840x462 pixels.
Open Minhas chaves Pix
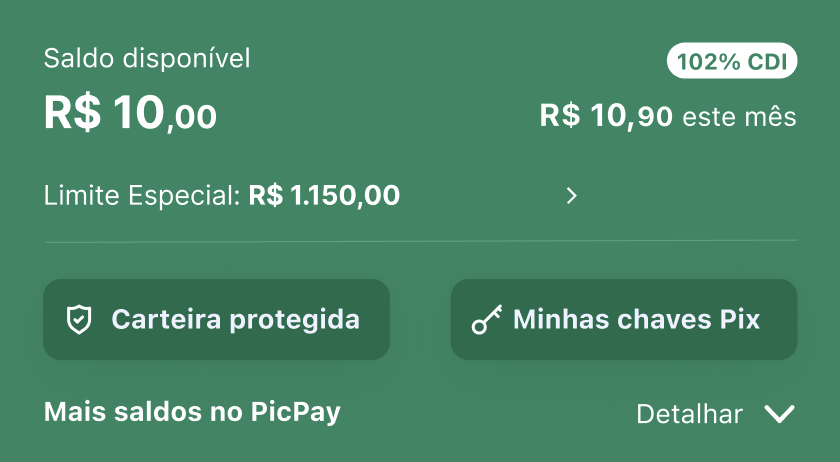[x=624, y=320]
